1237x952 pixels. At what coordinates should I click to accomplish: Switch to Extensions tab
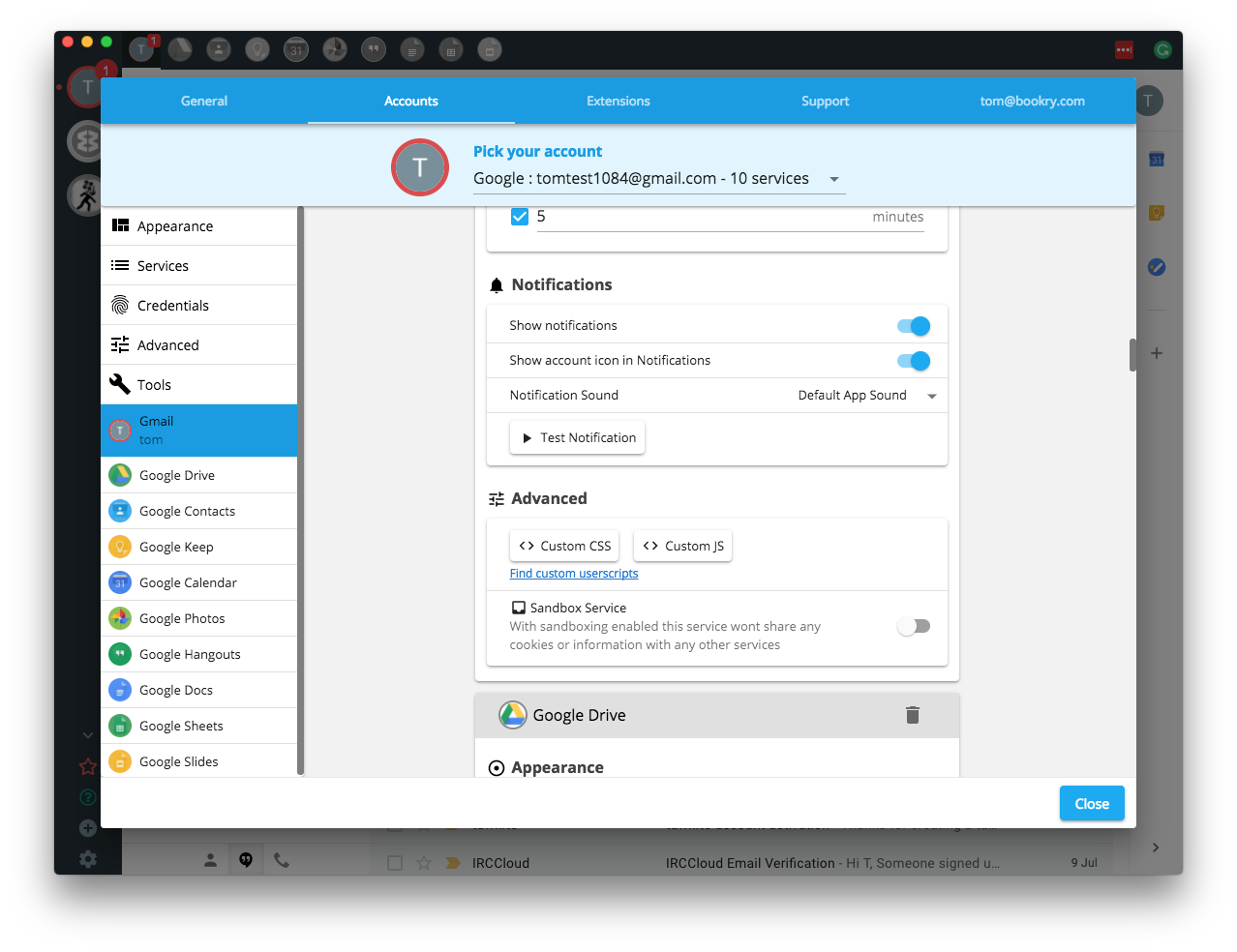618,101
